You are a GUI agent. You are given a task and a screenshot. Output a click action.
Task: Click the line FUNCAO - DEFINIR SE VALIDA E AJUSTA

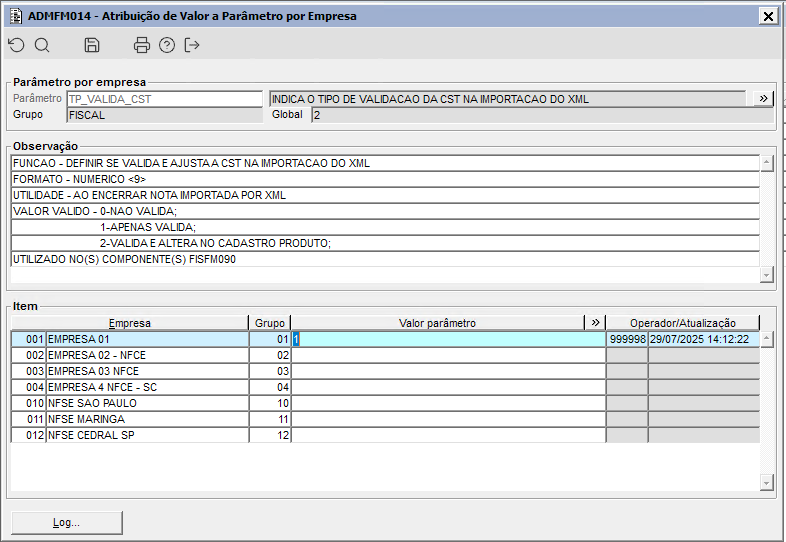(385, 163)
